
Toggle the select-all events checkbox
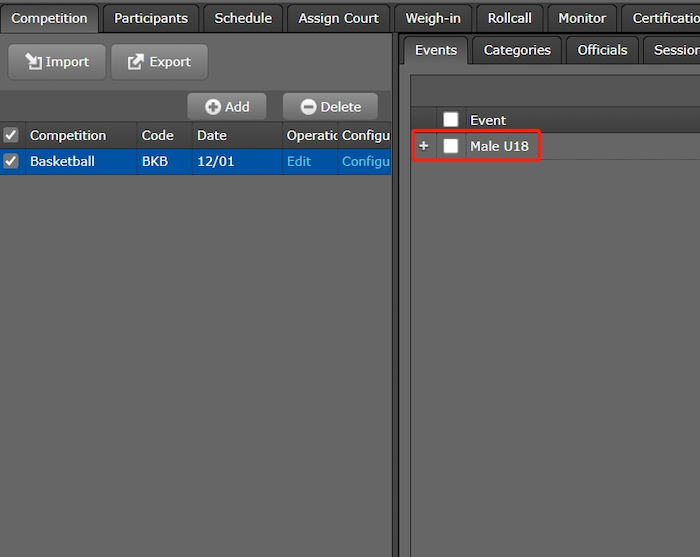[451, 120]
